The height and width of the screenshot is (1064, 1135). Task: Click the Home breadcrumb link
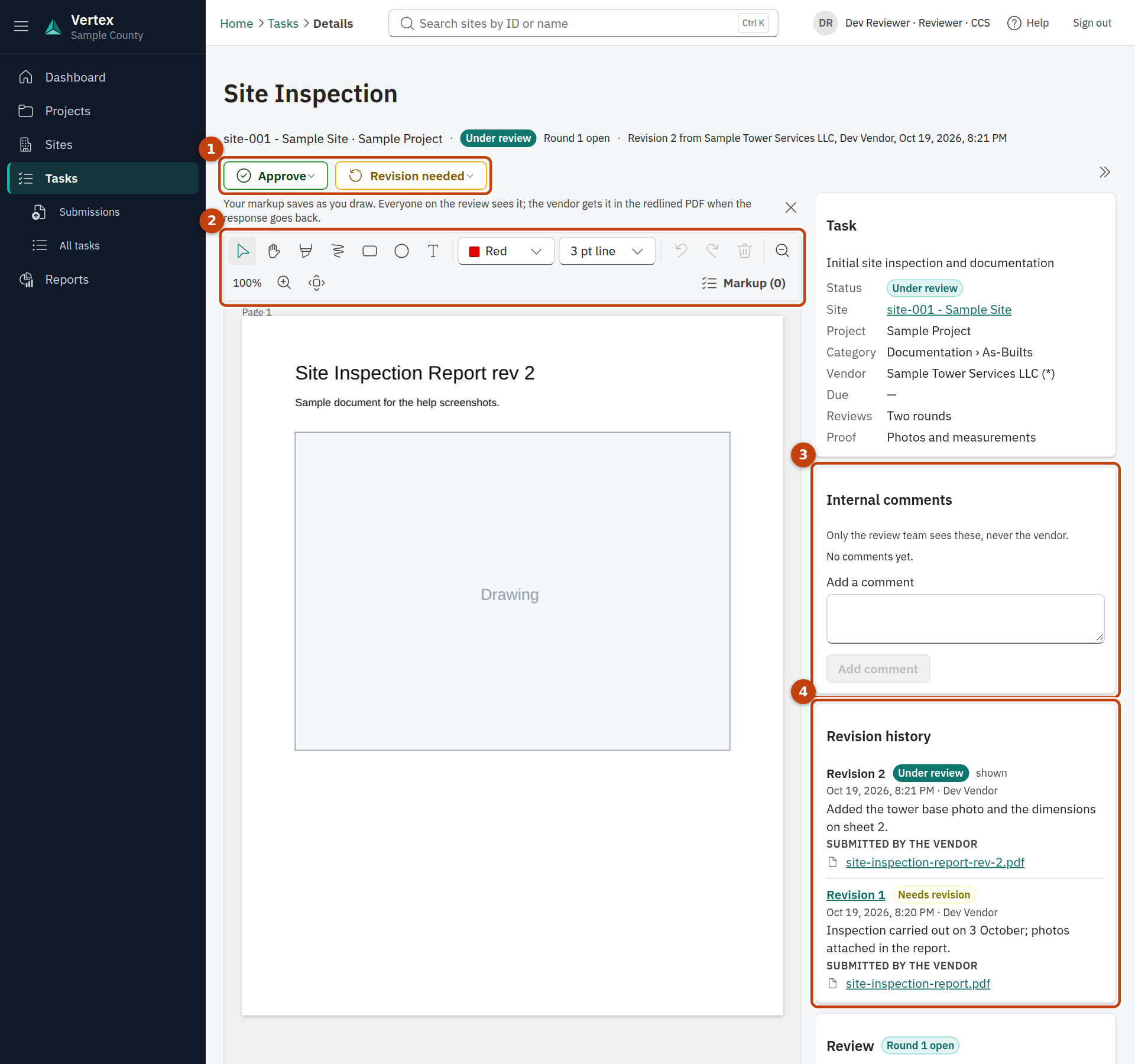tap(236, 24)
